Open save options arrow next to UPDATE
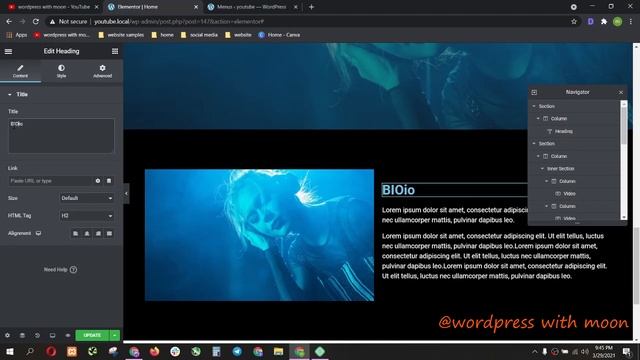Screen dimensions: 640x360 coord(115,336)
